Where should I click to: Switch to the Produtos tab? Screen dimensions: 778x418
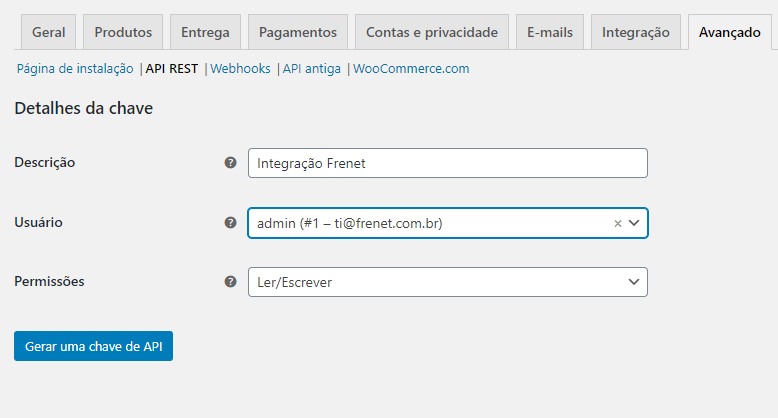pyautogui.click(x=123, y=32)
